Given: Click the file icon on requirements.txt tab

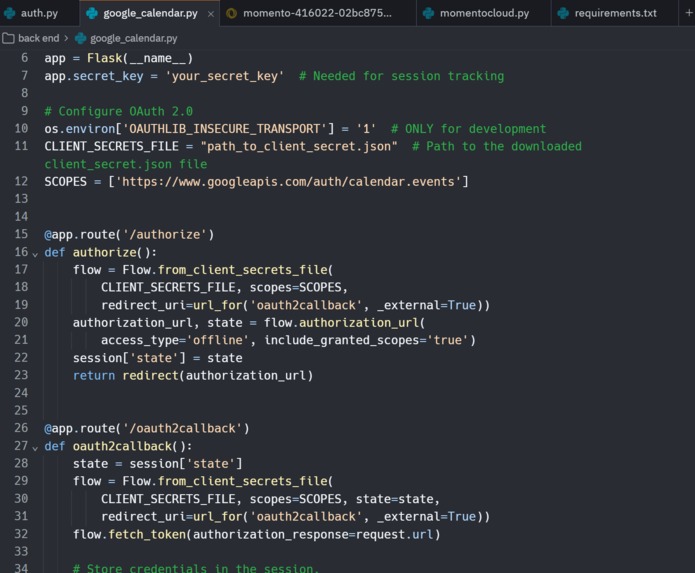Looking at the screenshot, I should tap(563, 13).
